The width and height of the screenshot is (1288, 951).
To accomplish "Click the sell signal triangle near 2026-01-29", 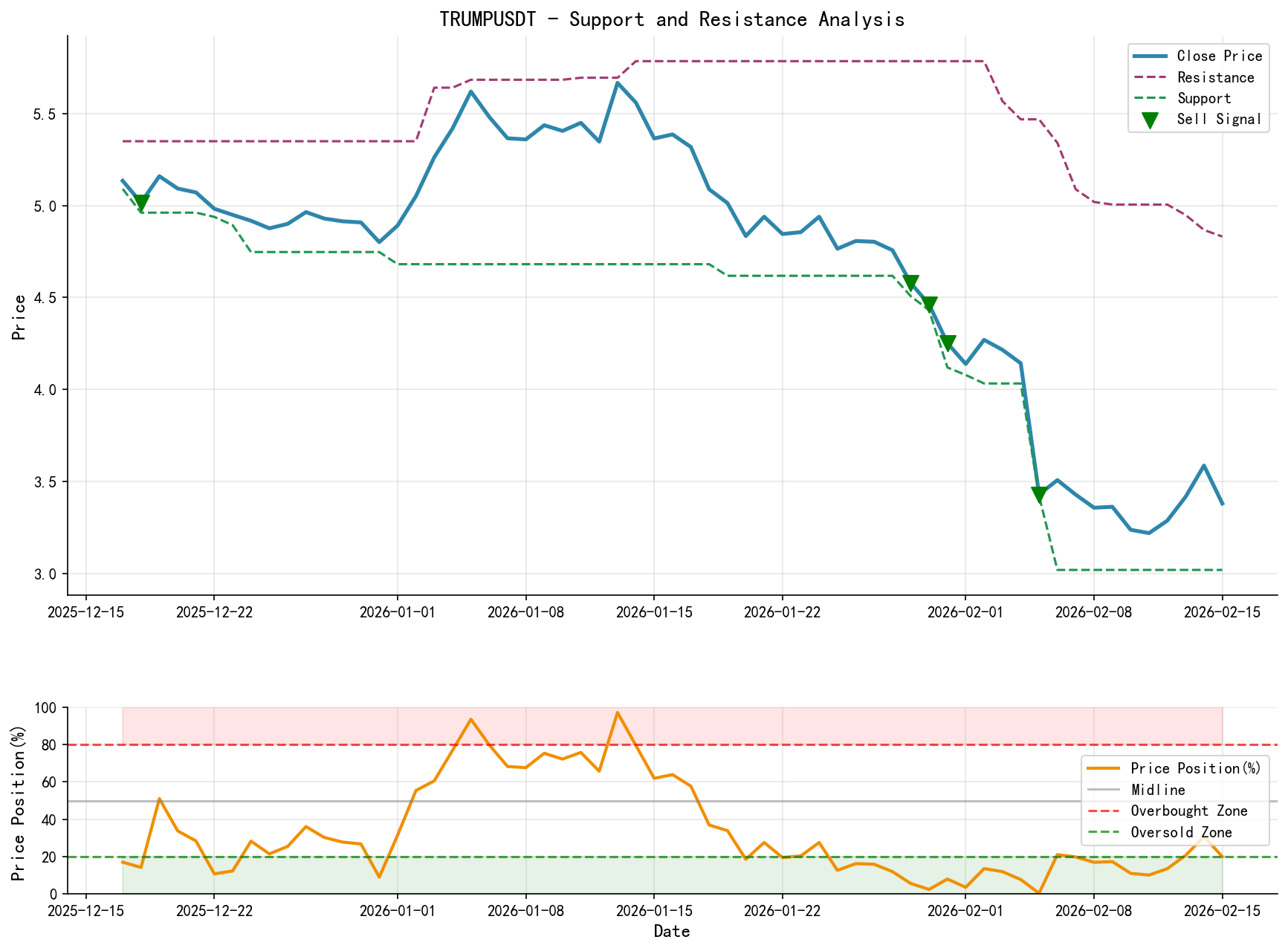I will coord(911,281).
